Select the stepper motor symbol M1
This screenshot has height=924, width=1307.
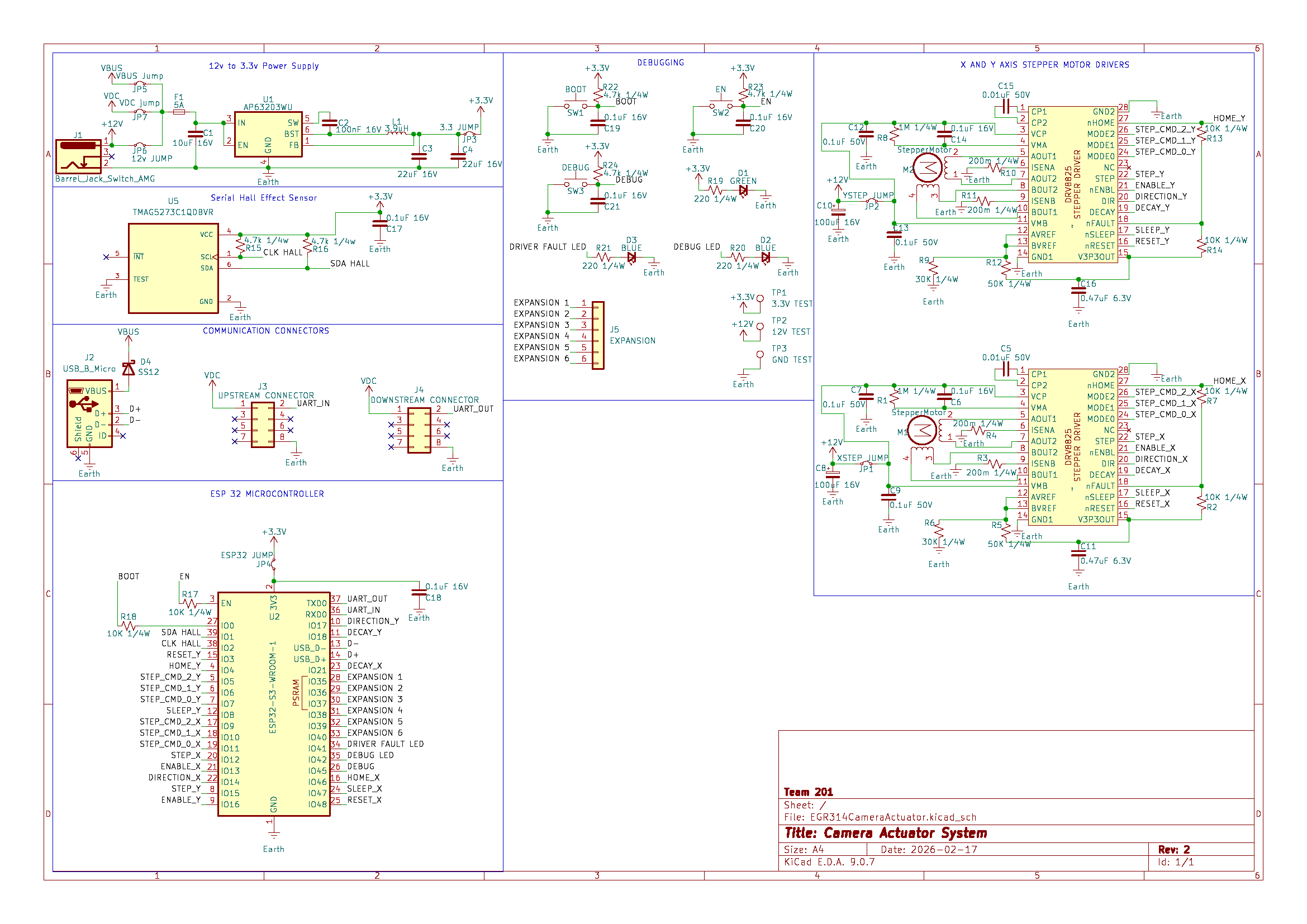[921, 431]
